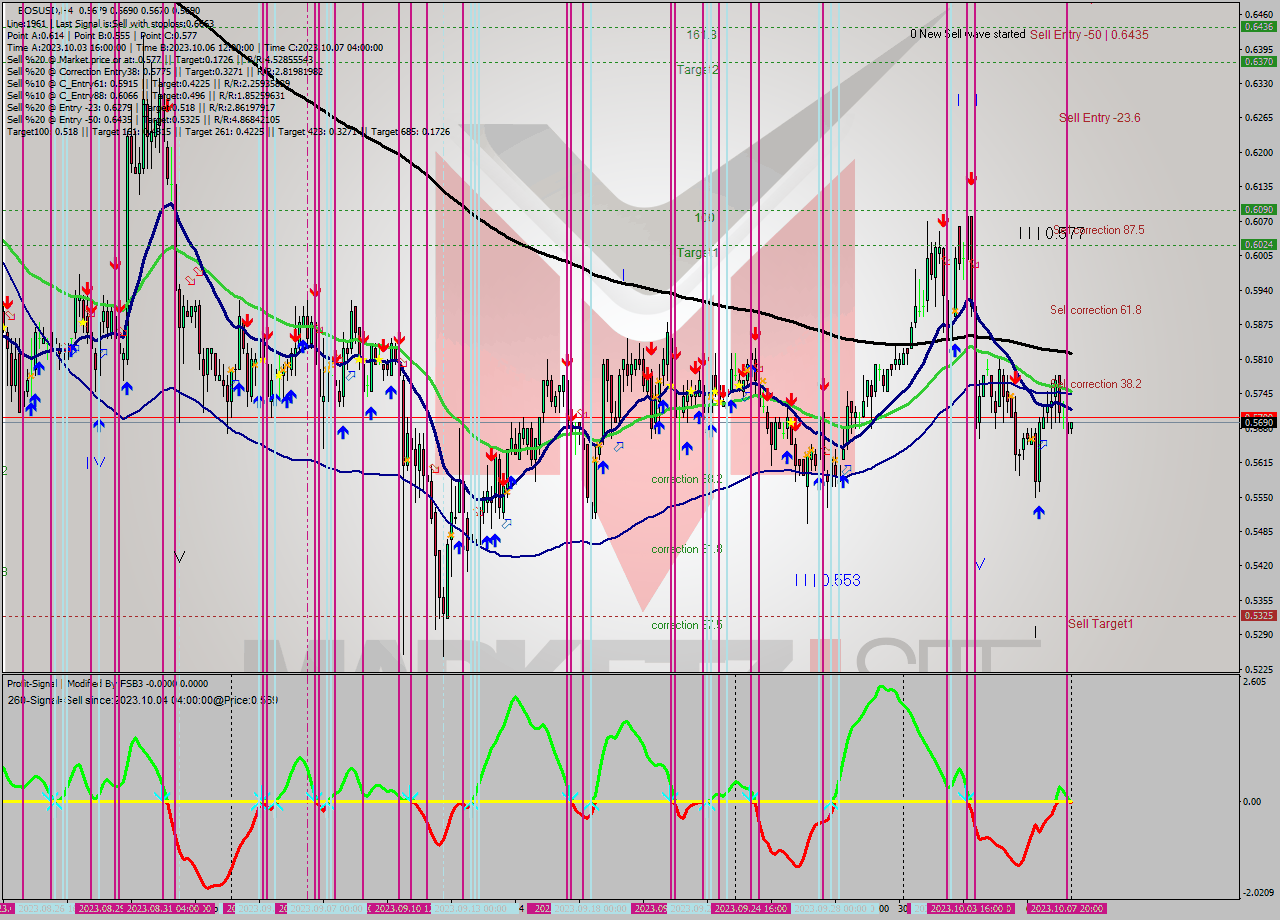Click the green 0.6436 price level tag
This screenshot has height=920, width=1280.
point(1257,27)
